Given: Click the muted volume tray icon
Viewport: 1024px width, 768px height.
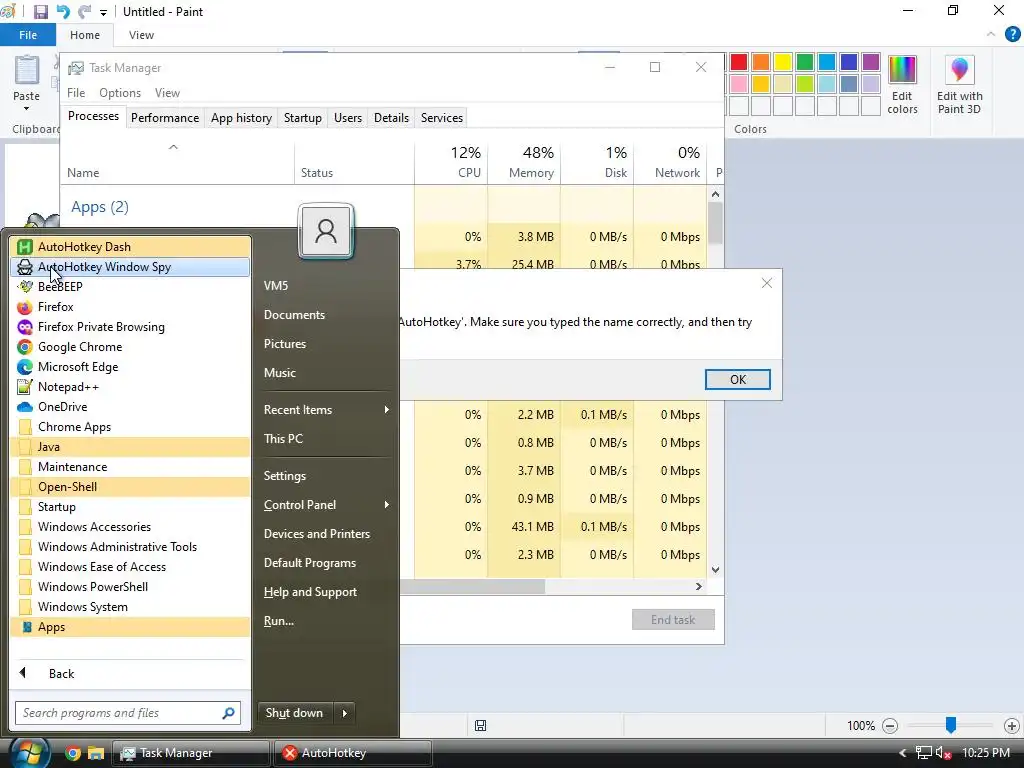Looking at the screenshot, I should pos(943,753).
